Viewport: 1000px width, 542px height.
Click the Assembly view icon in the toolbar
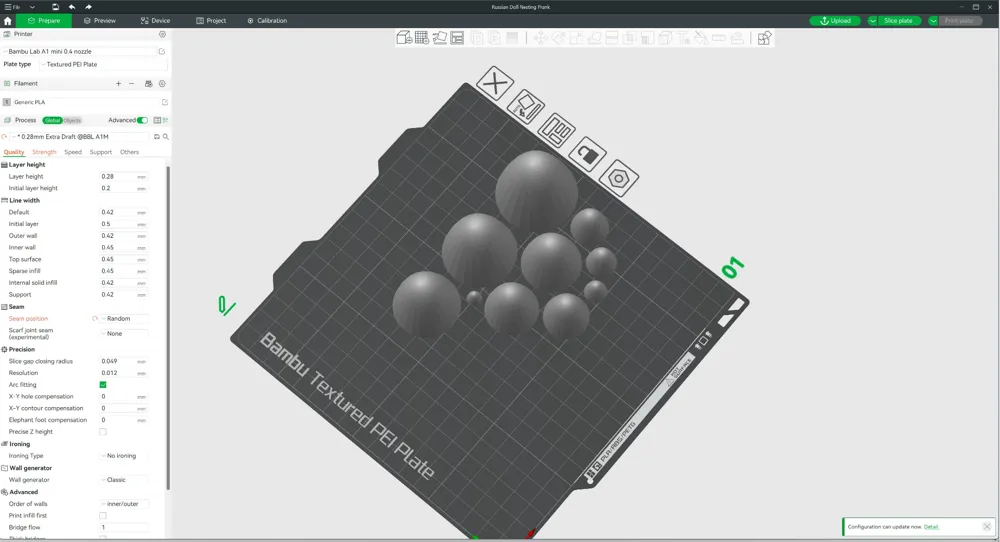tap(764, 38)
